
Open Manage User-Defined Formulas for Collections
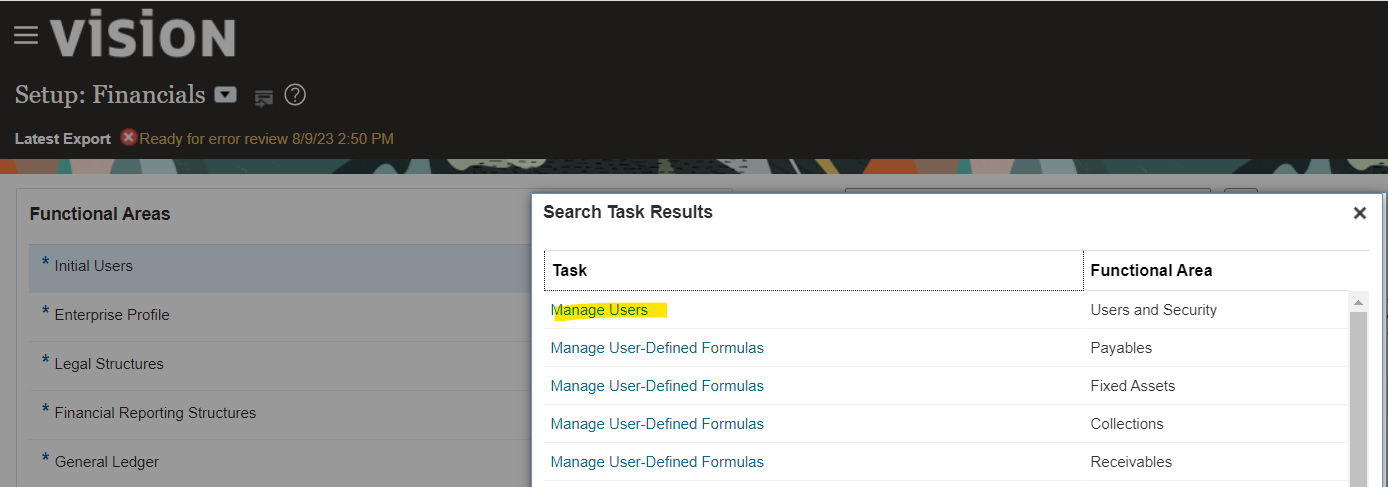pos(657,424)
